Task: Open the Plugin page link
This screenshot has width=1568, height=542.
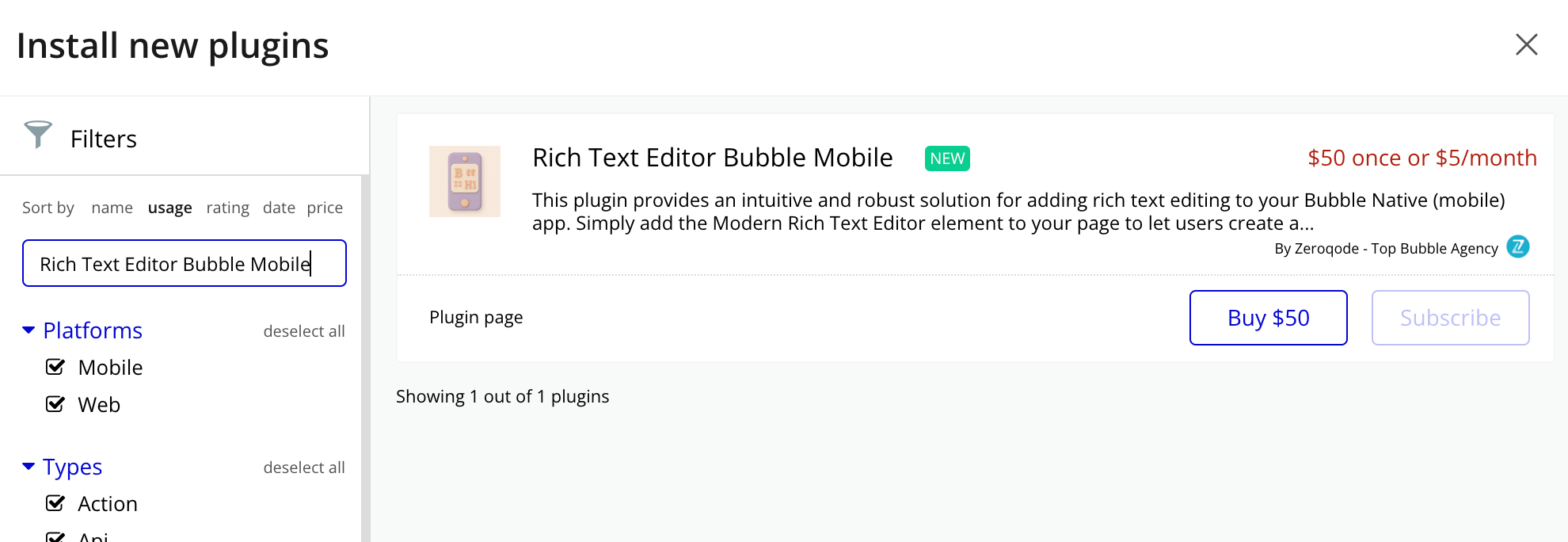Action: (x=476, y=317)
